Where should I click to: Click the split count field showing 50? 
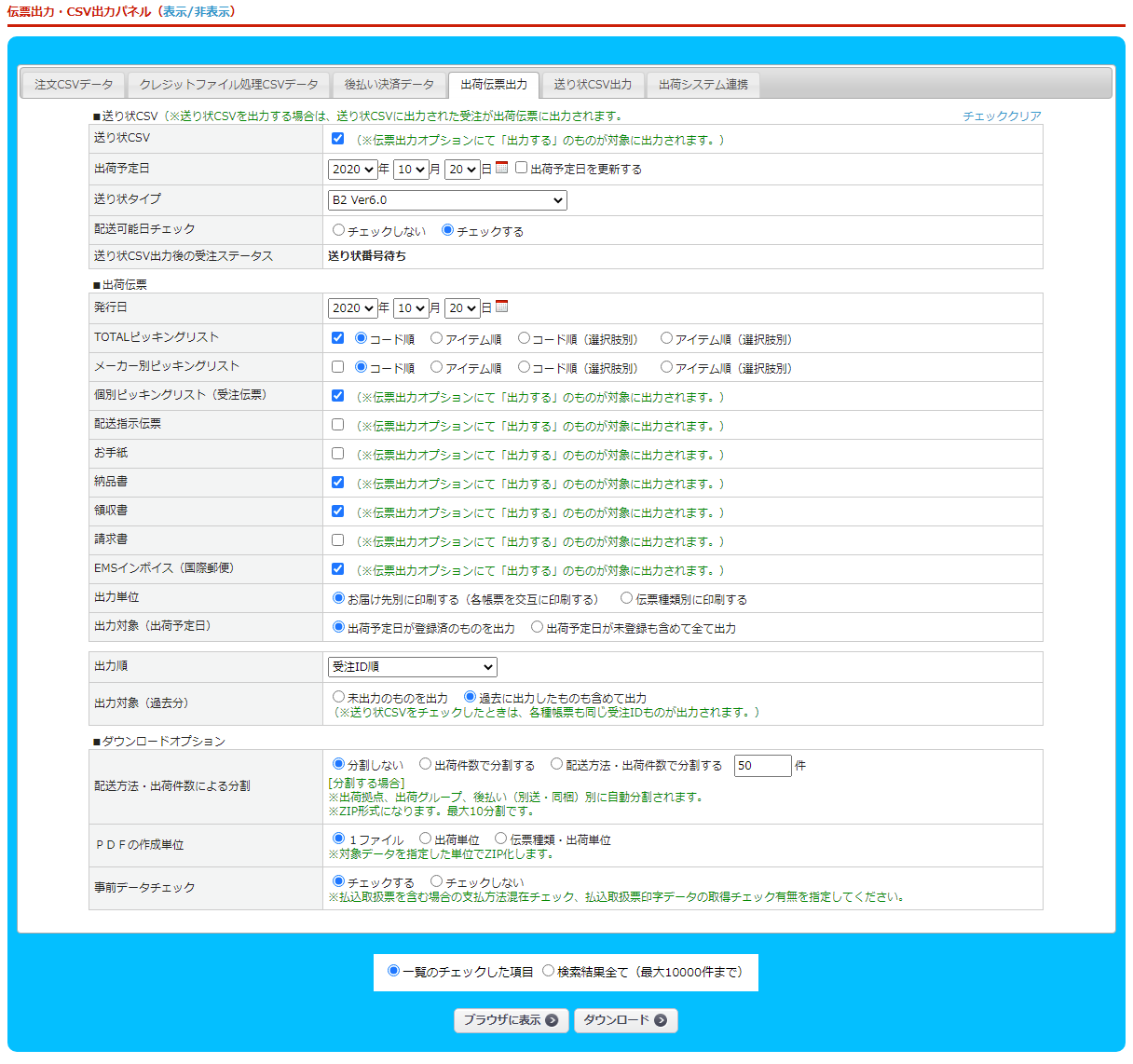(762, 766)
